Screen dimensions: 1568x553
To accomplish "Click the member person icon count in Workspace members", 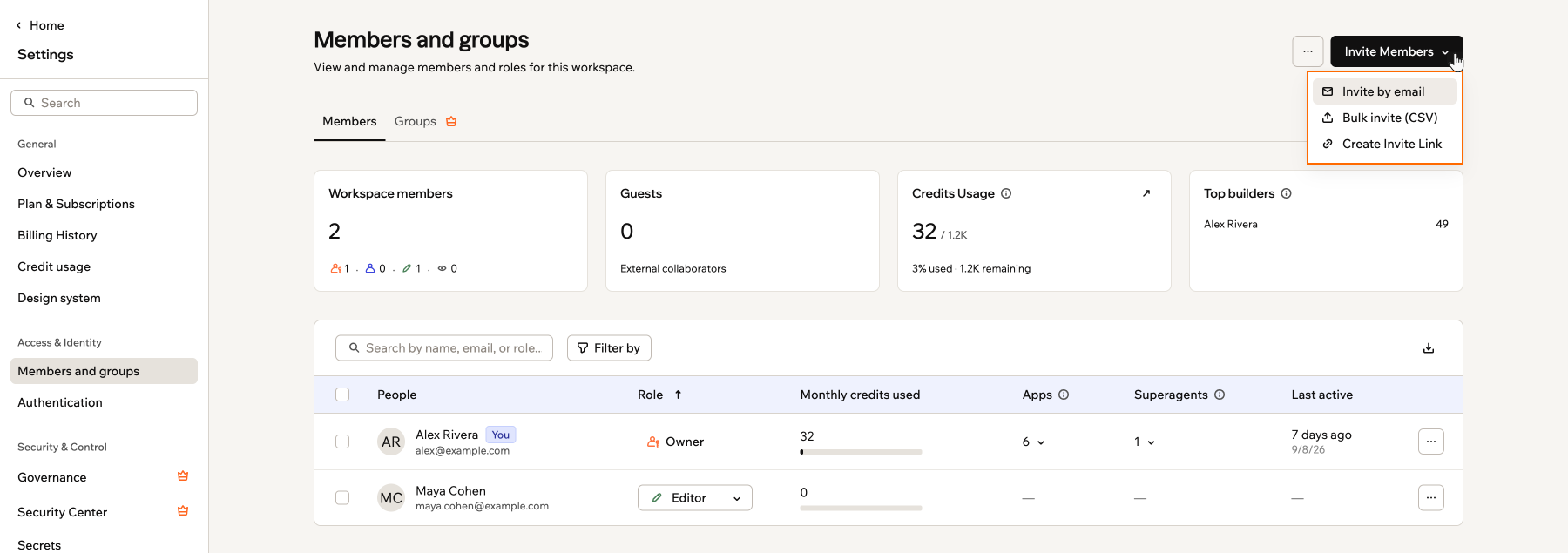I will click(375, 268).
